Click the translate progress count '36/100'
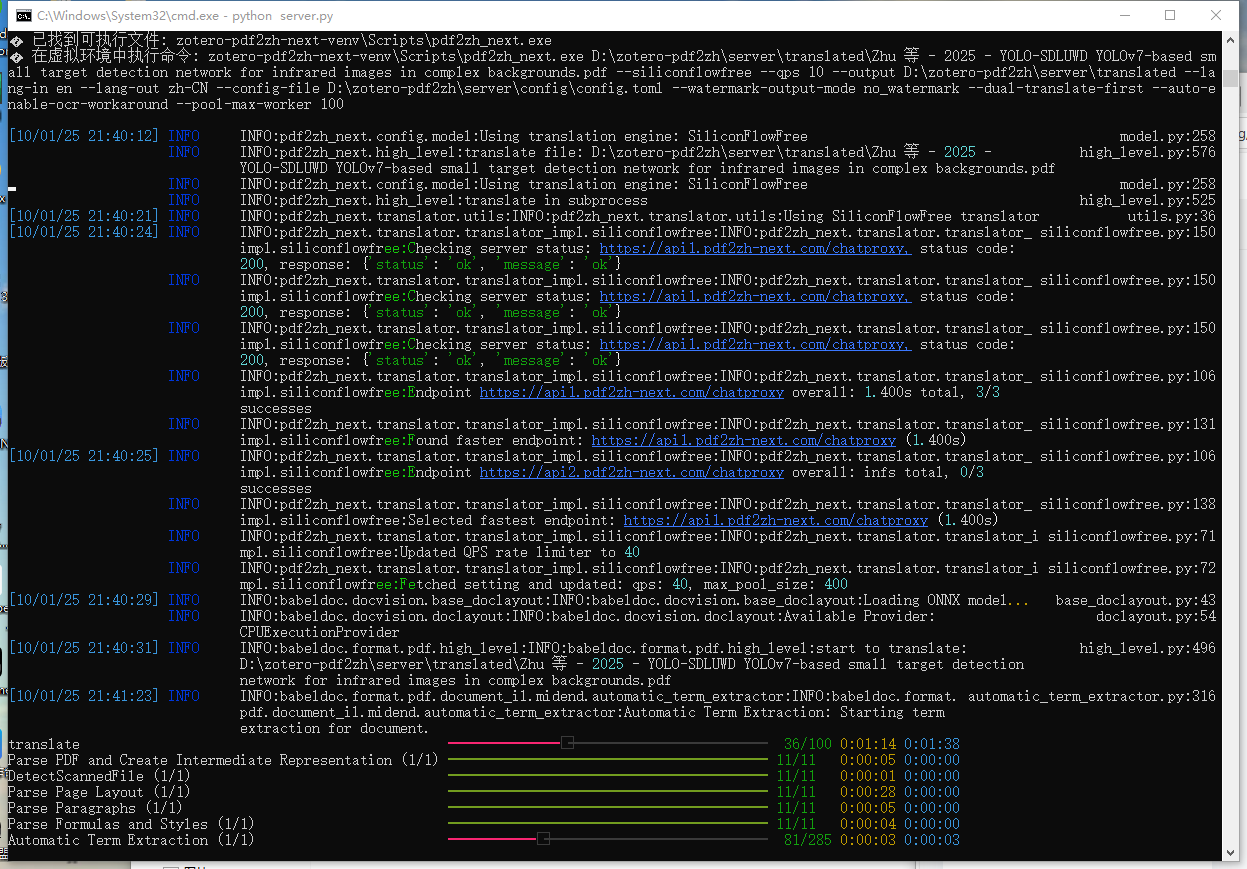 [808, 744]
